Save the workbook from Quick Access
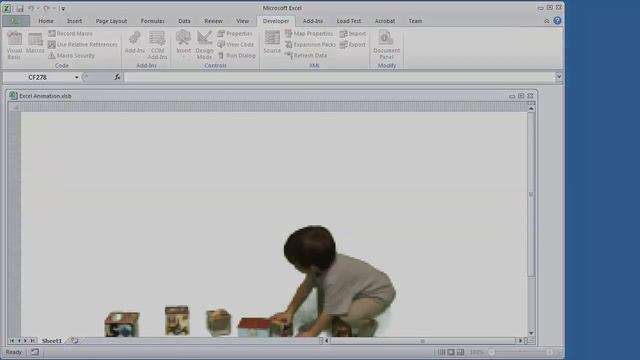The height and width of the screenshot is (360, 640). pyautogui.click(x=20, y=8)
